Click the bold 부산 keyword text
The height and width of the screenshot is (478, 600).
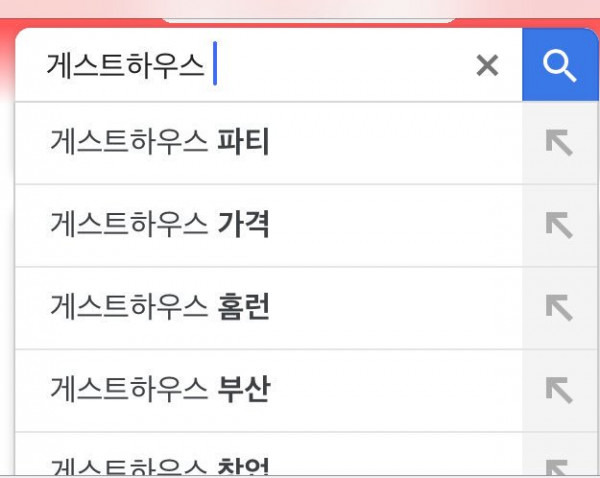click(x=244, y=390)
